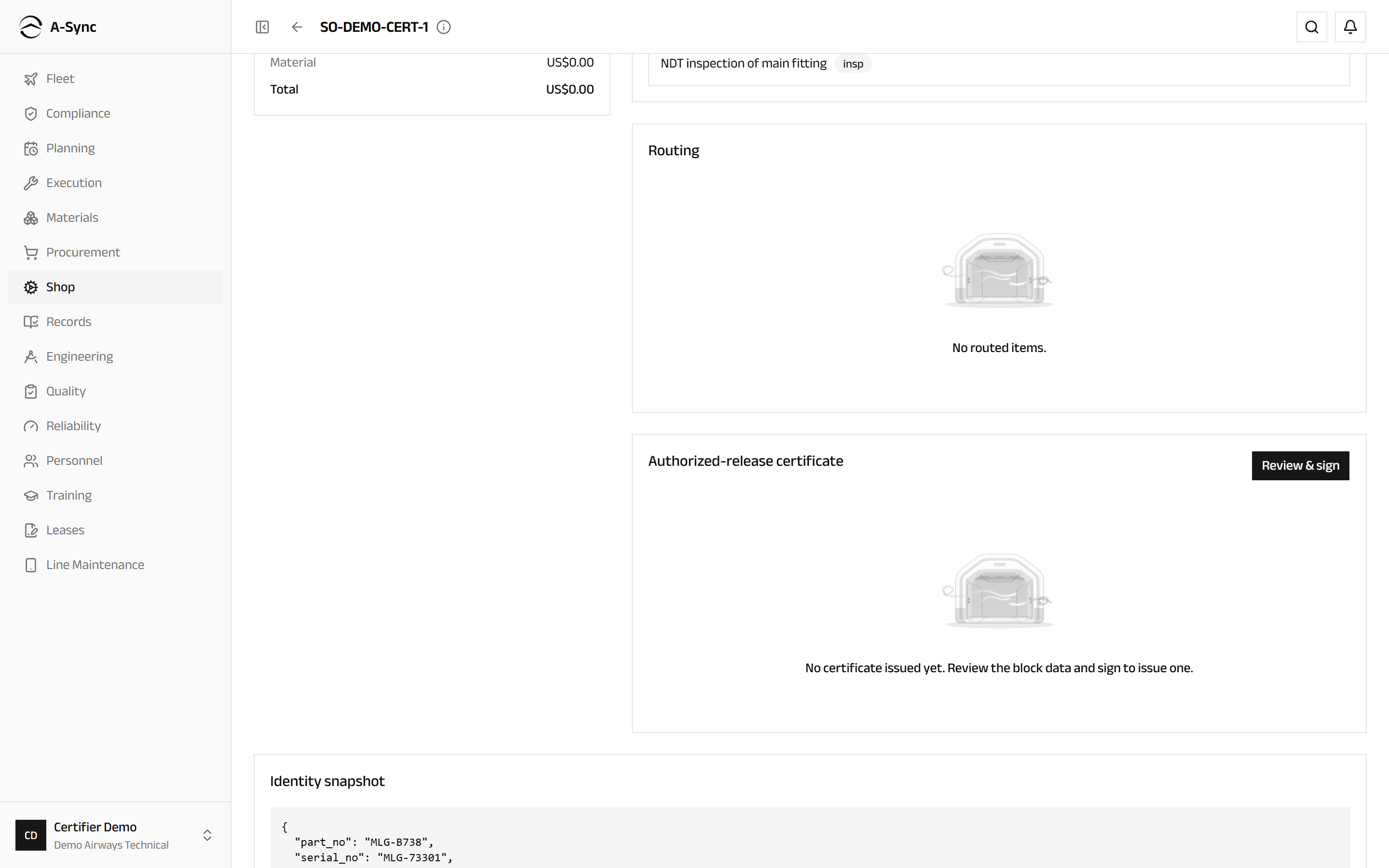Select the Compliance menu label
Screen dimensions: 1389x868
click(x=78, y=114)
